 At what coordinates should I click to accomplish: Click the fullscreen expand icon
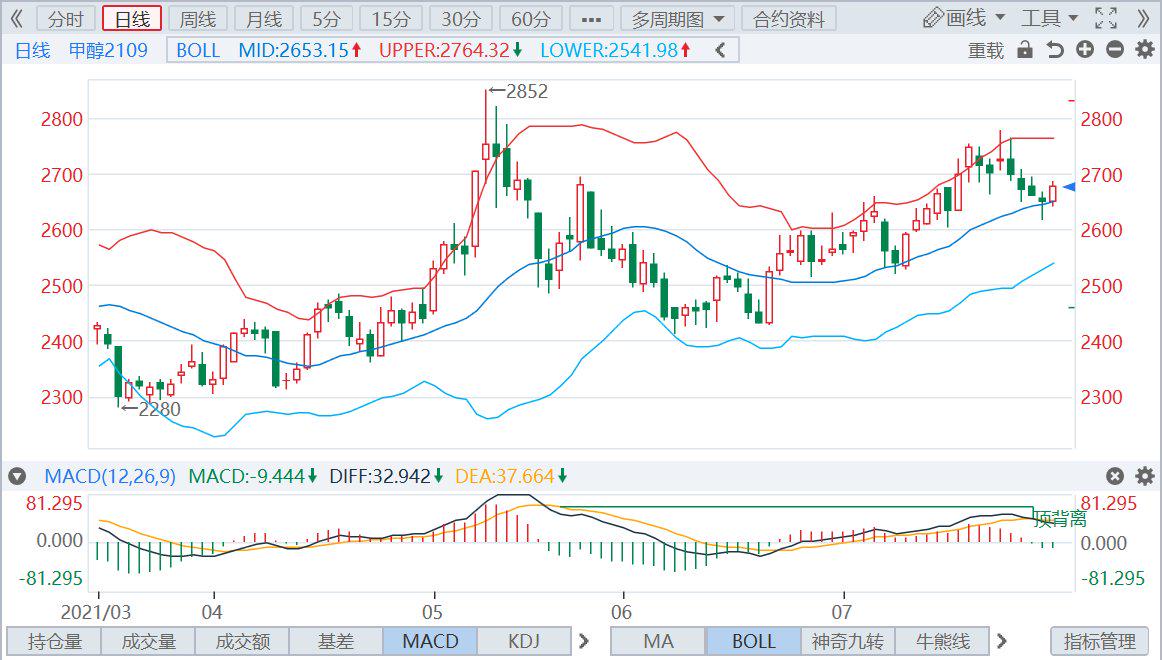pos(1105,18)
